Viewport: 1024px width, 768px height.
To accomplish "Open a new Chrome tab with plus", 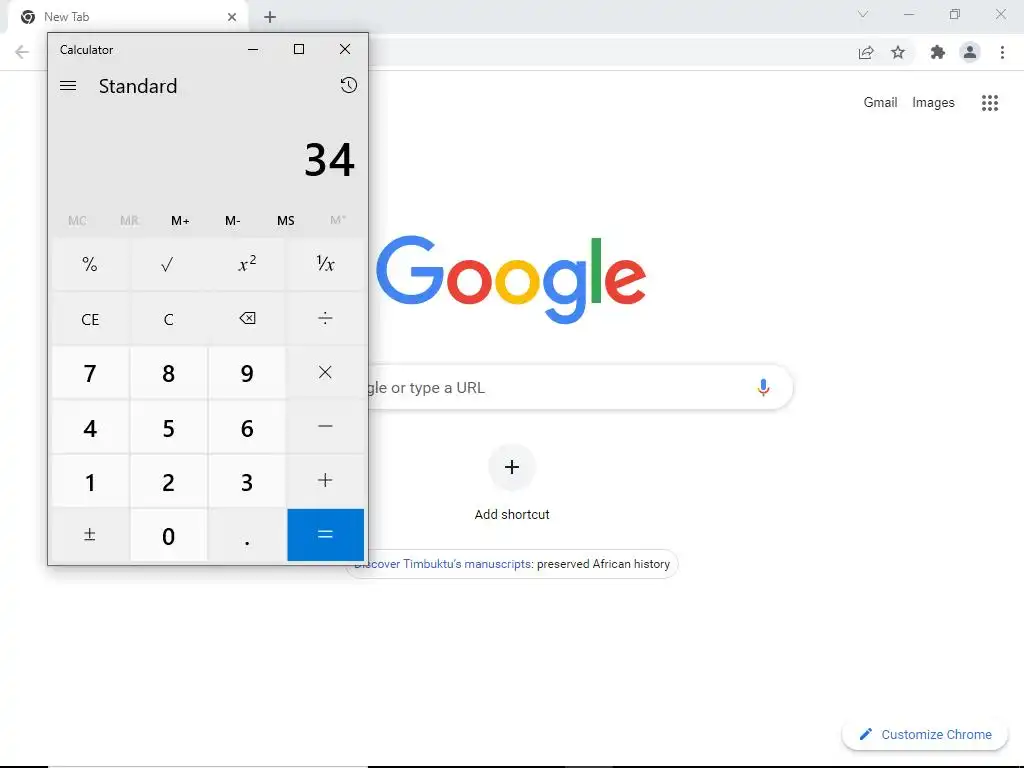I will [270, 17].
